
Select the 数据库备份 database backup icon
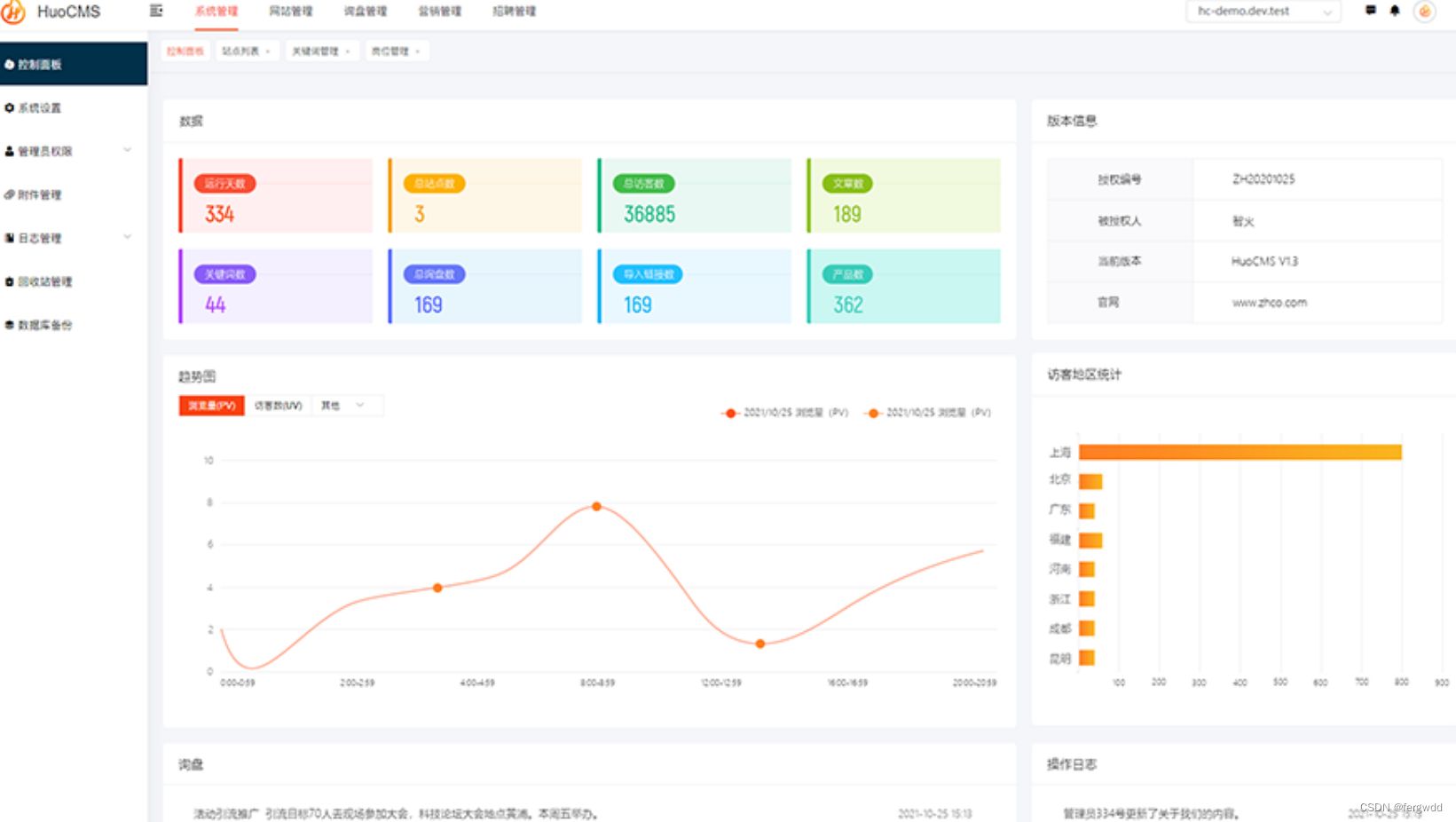(x=9, y=326)
